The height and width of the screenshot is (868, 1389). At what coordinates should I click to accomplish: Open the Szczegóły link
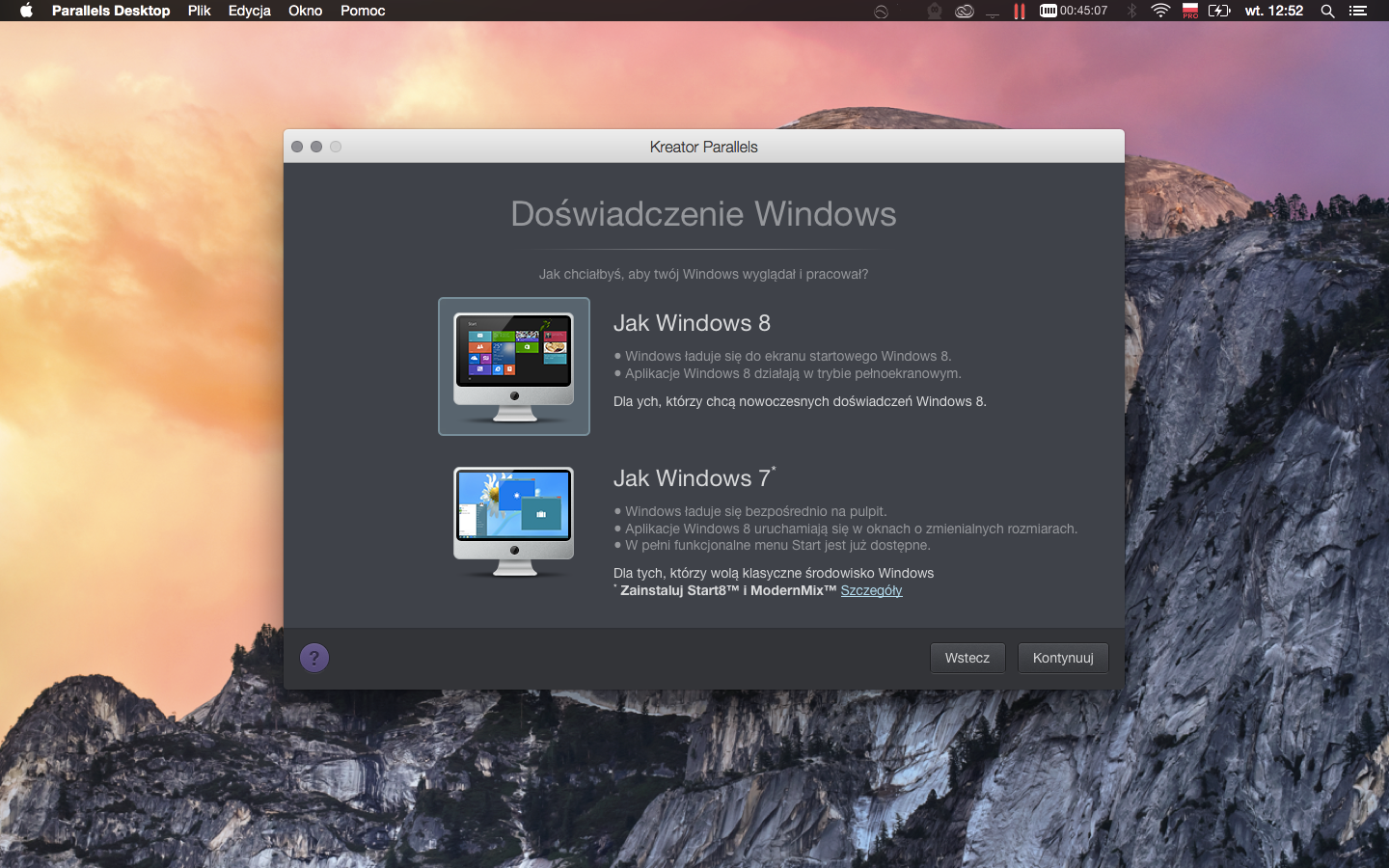(x=871, y=590)
